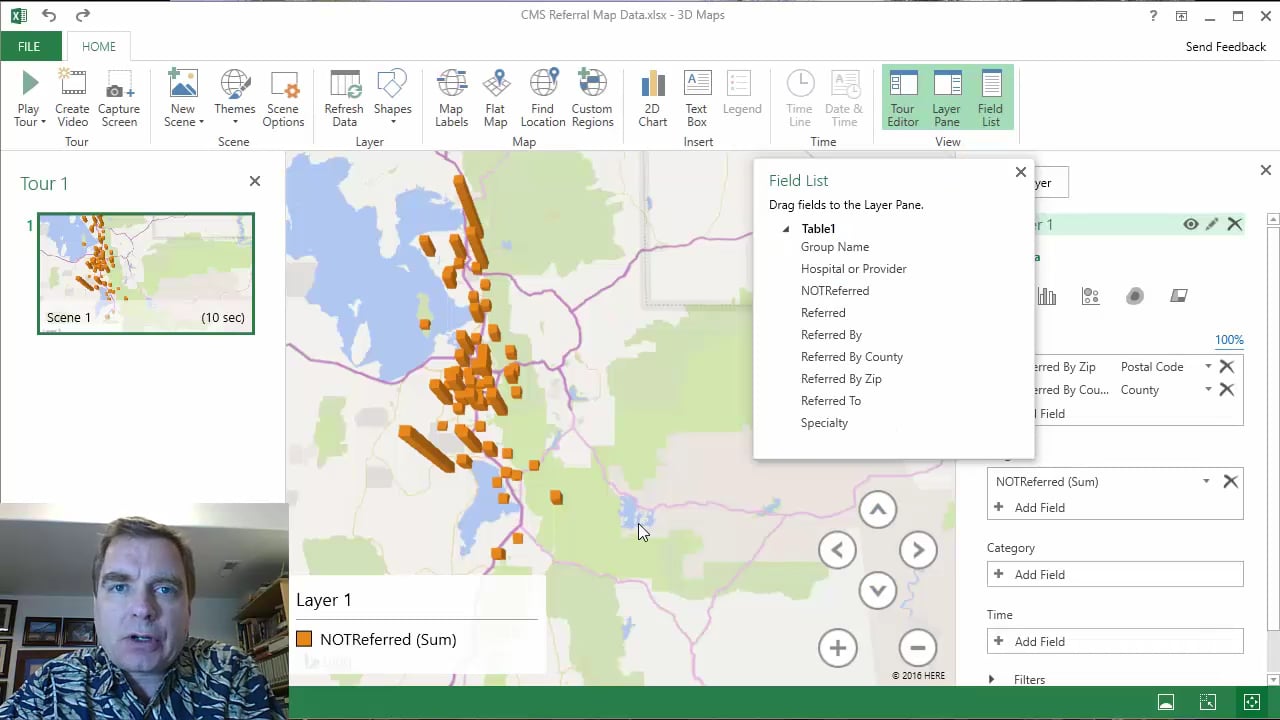Select the HOME ribbon tab
Screen dimensions: 1280x720
click(x=99, y=47)
